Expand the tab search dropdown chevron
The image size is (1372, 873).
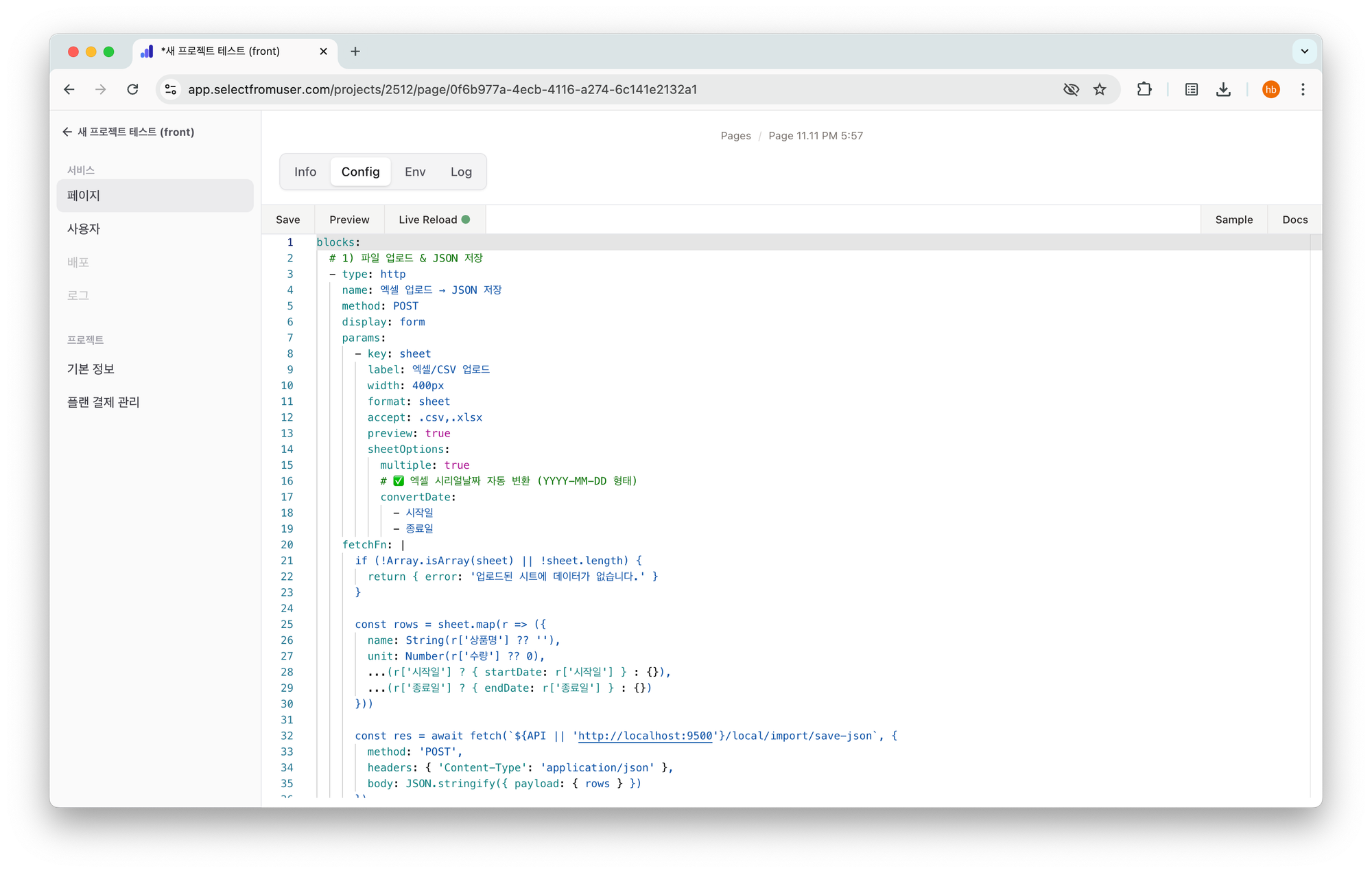[1304, 51]
